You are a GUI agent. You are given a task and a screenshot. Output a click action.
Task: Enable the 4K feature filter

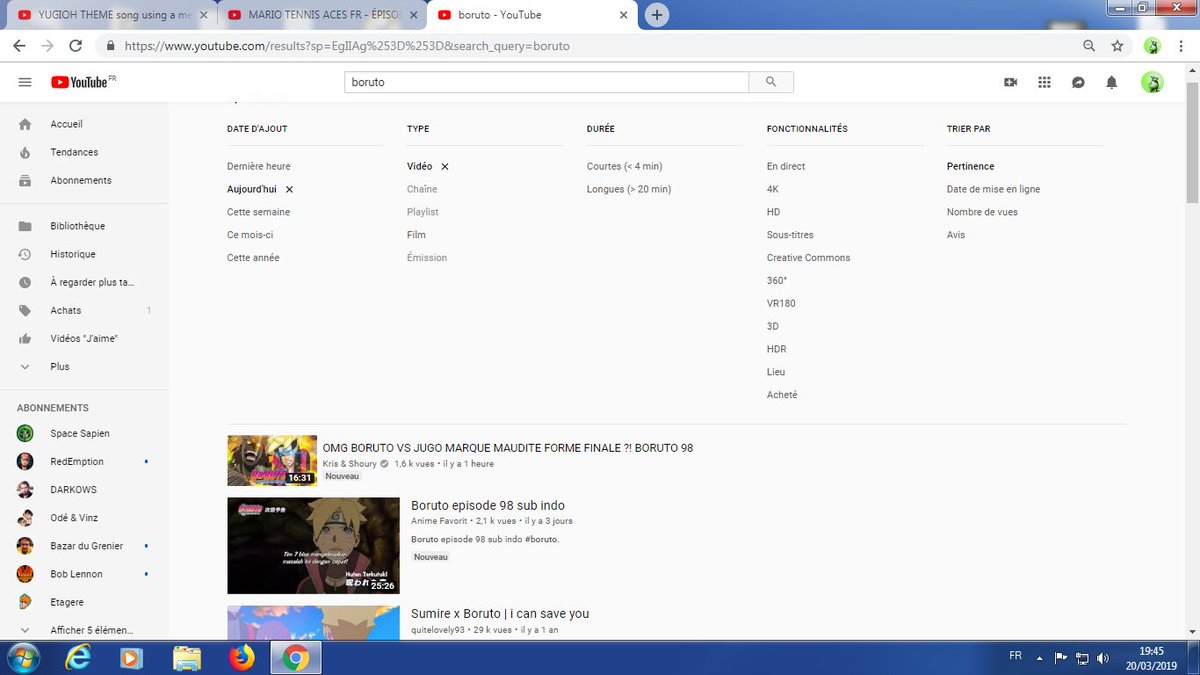772,189
